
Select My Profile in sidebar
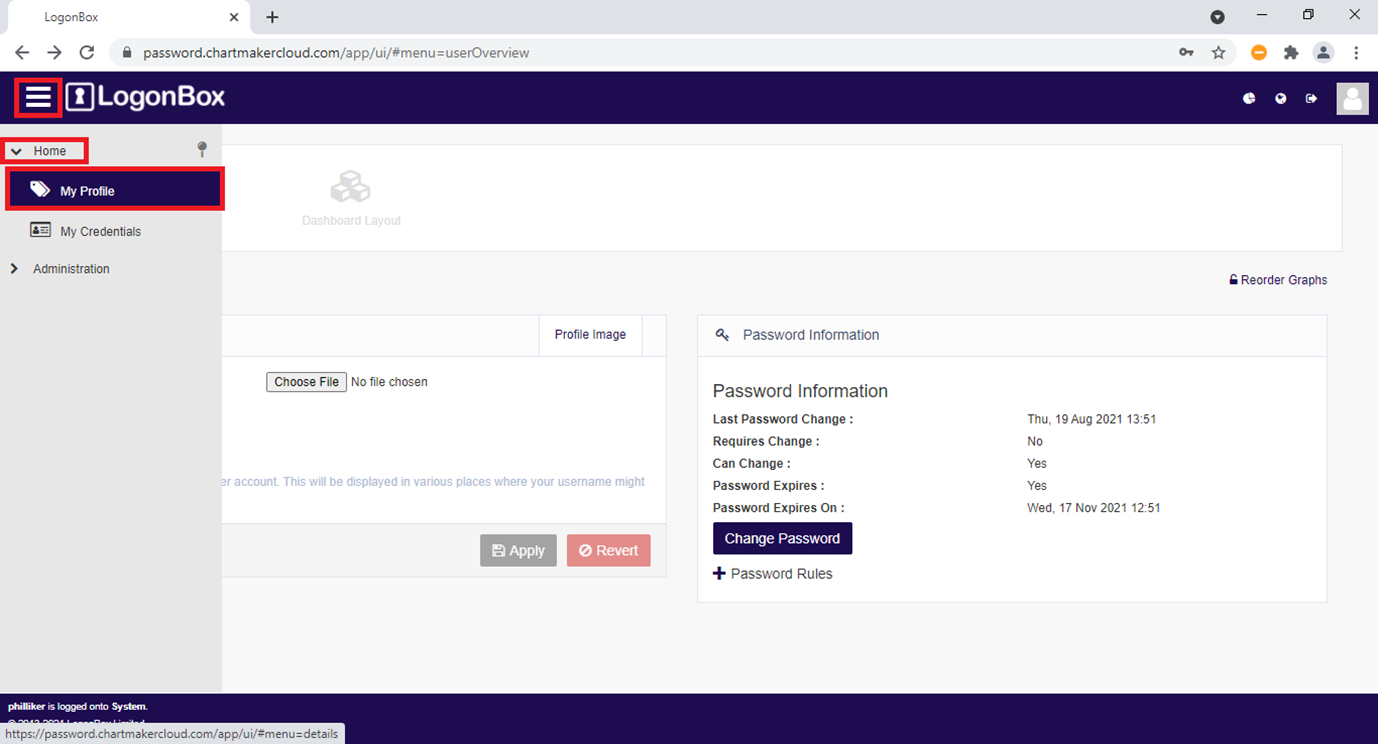point(87,191)
